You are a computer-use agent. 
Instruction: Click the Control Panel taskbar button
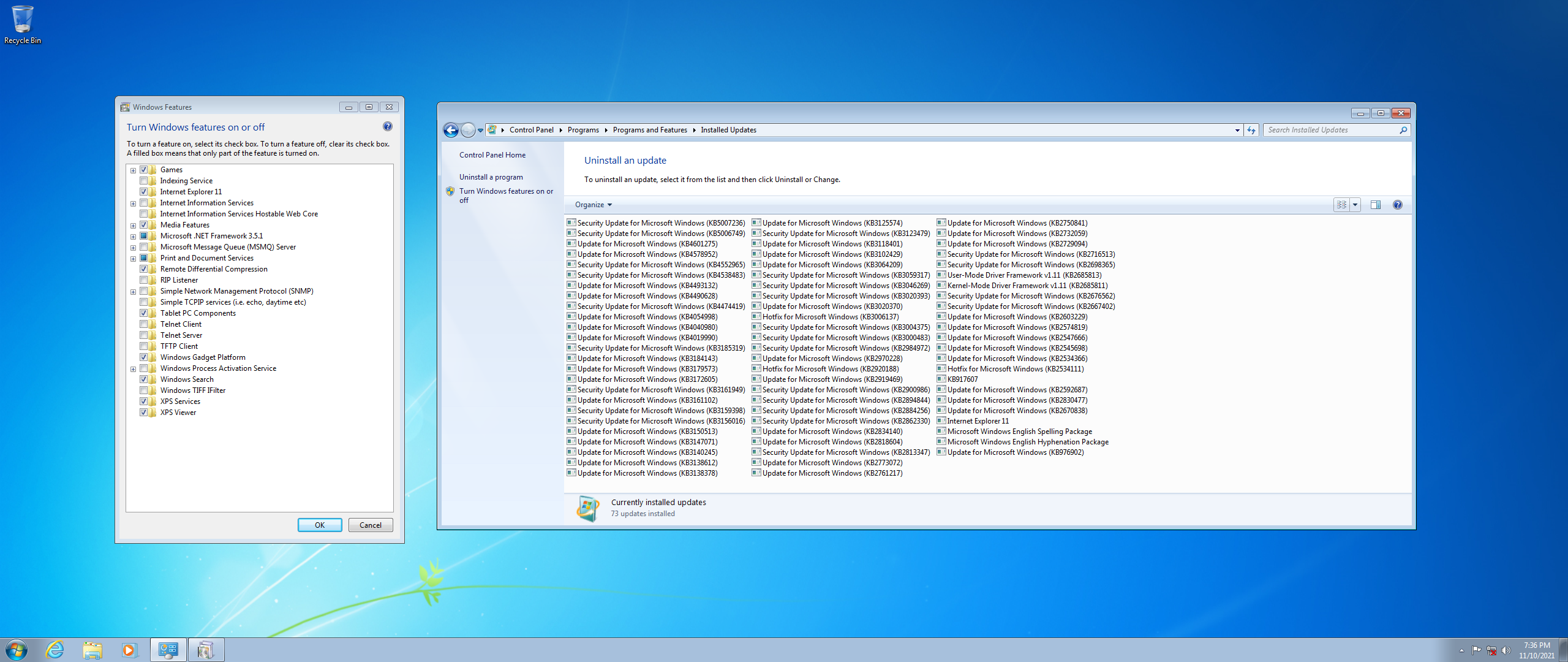(x=168, y=650)
